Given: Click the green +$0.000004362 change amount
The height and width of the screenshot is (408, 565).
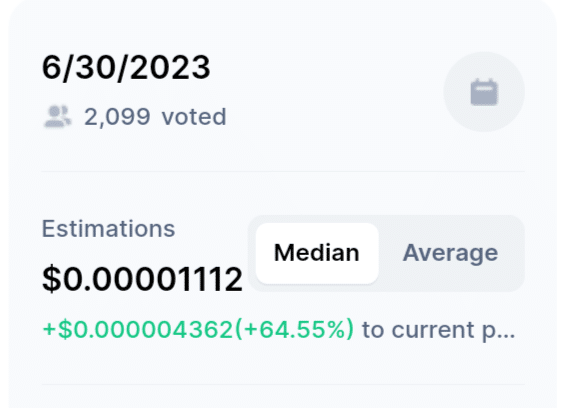Looking at the screenshot, I should (x=138, y=329).
